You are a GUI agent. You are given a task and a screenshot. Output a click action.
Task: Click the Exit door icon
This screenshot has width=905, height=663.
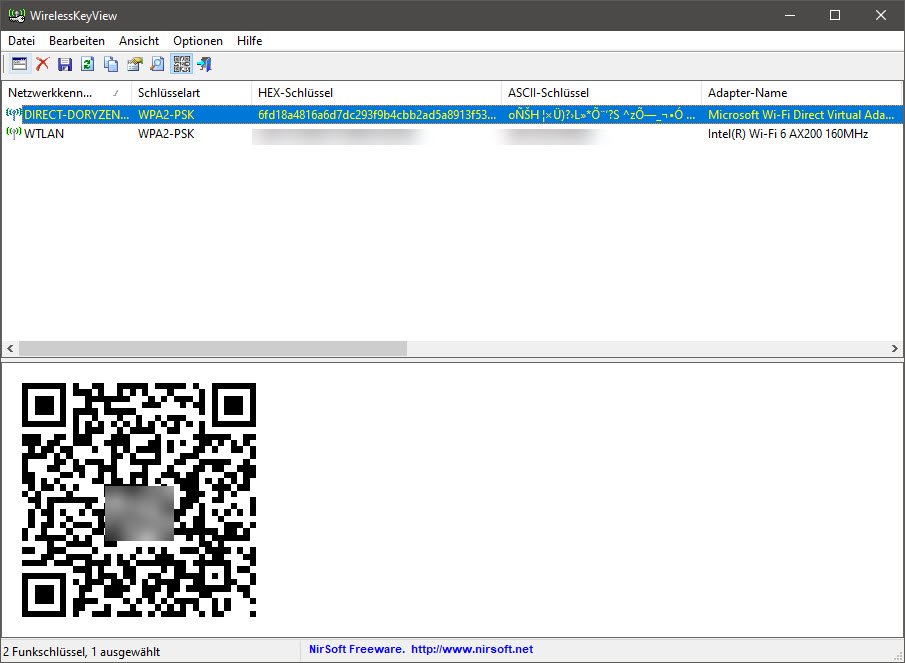point(204,64)
